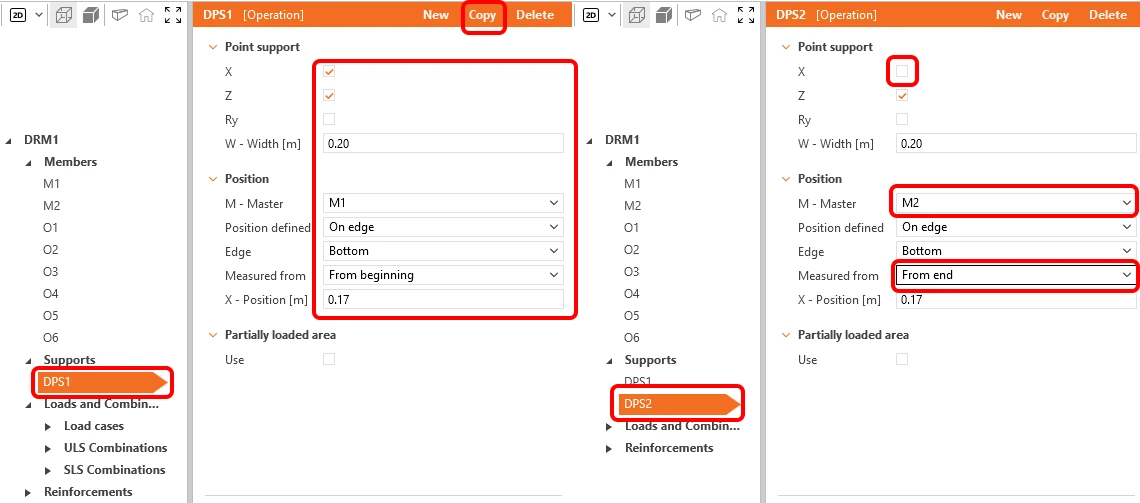Toggle Use checkbox under DPS2 partially loaded area
Viewport: 1140px width, 503px height.
[902, 359]
